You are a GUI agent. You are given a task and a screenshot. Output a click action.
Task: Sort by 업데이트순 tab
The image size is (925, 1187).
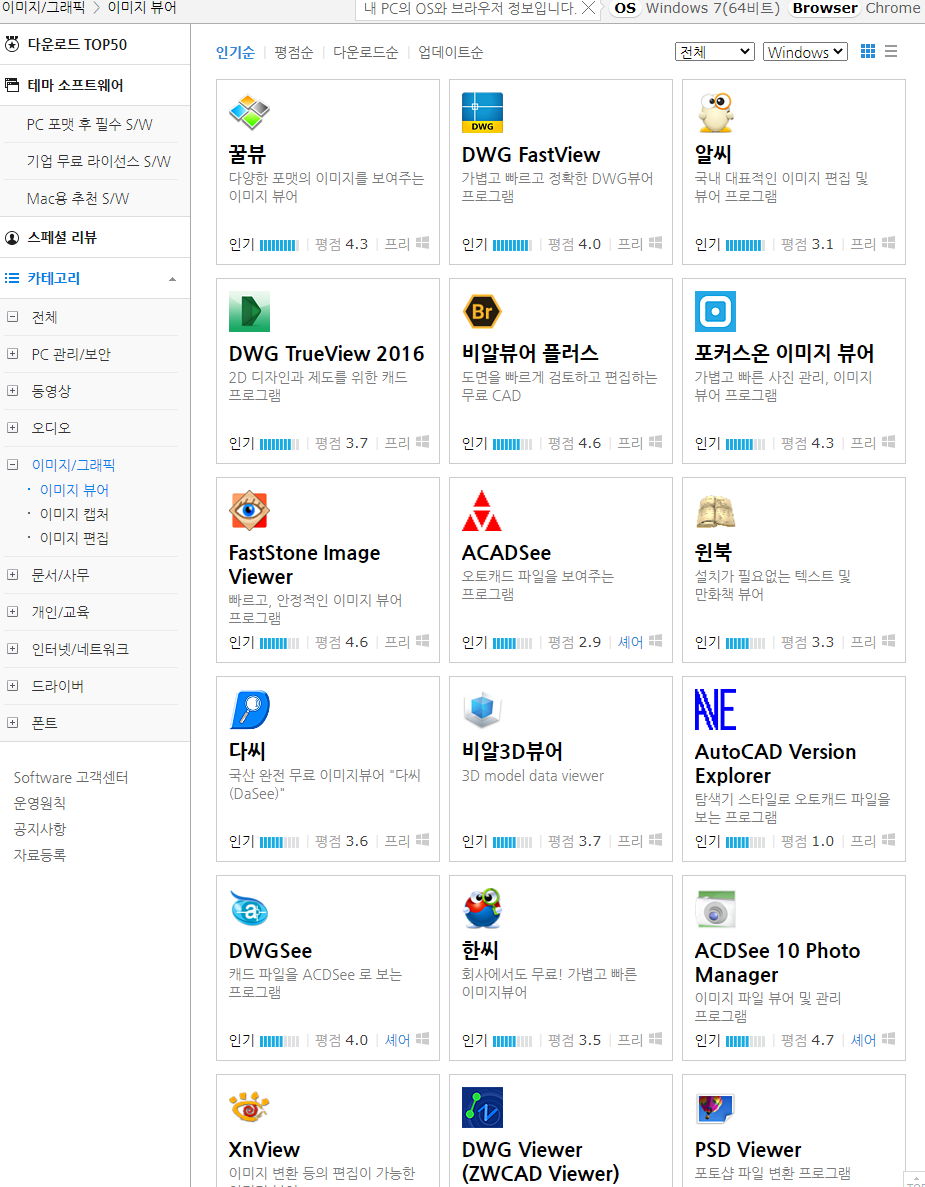click(x=450, y=52)
